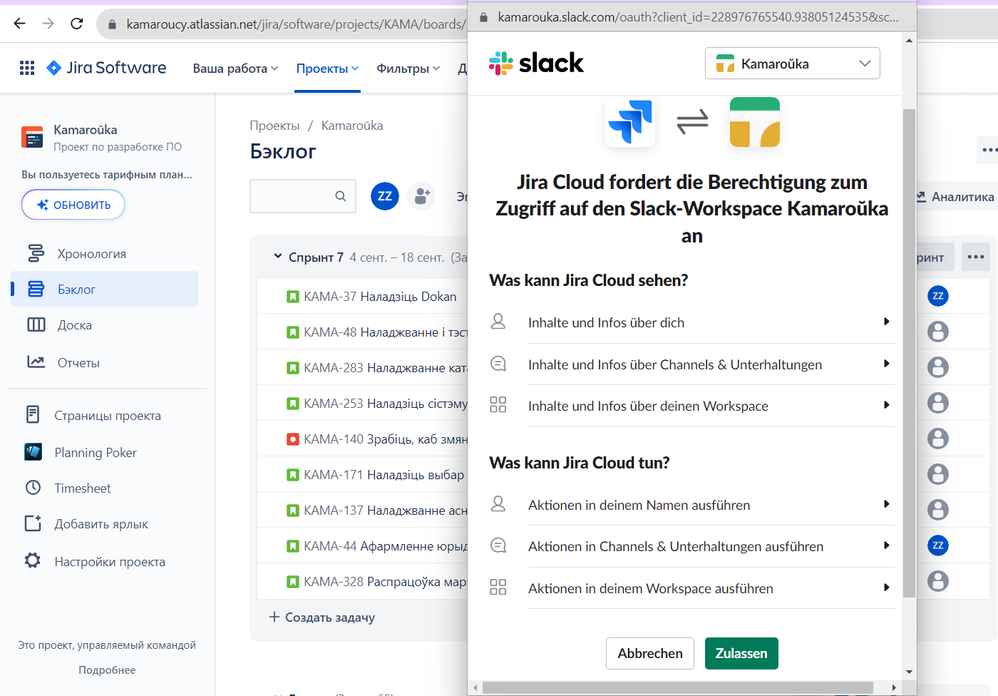Click the Slack logo in the popup
This screenshot has height=696, width=998.
[536, 63]
